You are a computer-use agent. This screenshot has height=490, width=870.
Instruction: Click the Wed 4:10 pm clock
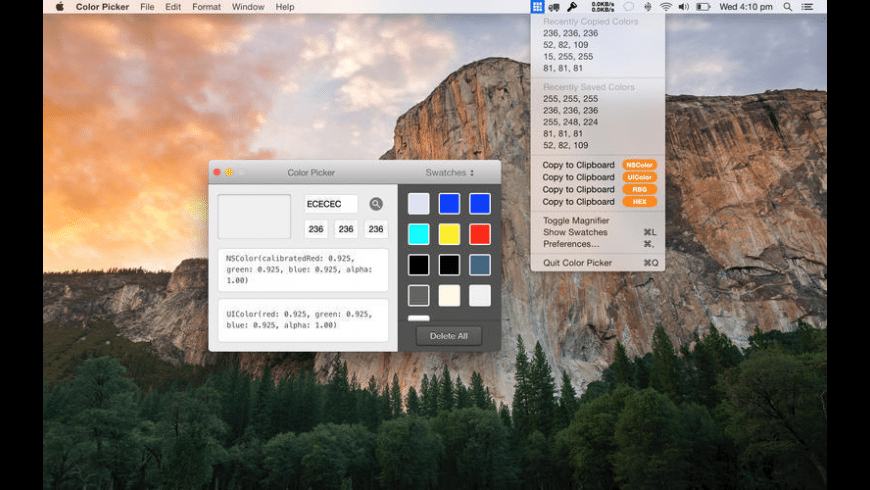coord(746,7)
